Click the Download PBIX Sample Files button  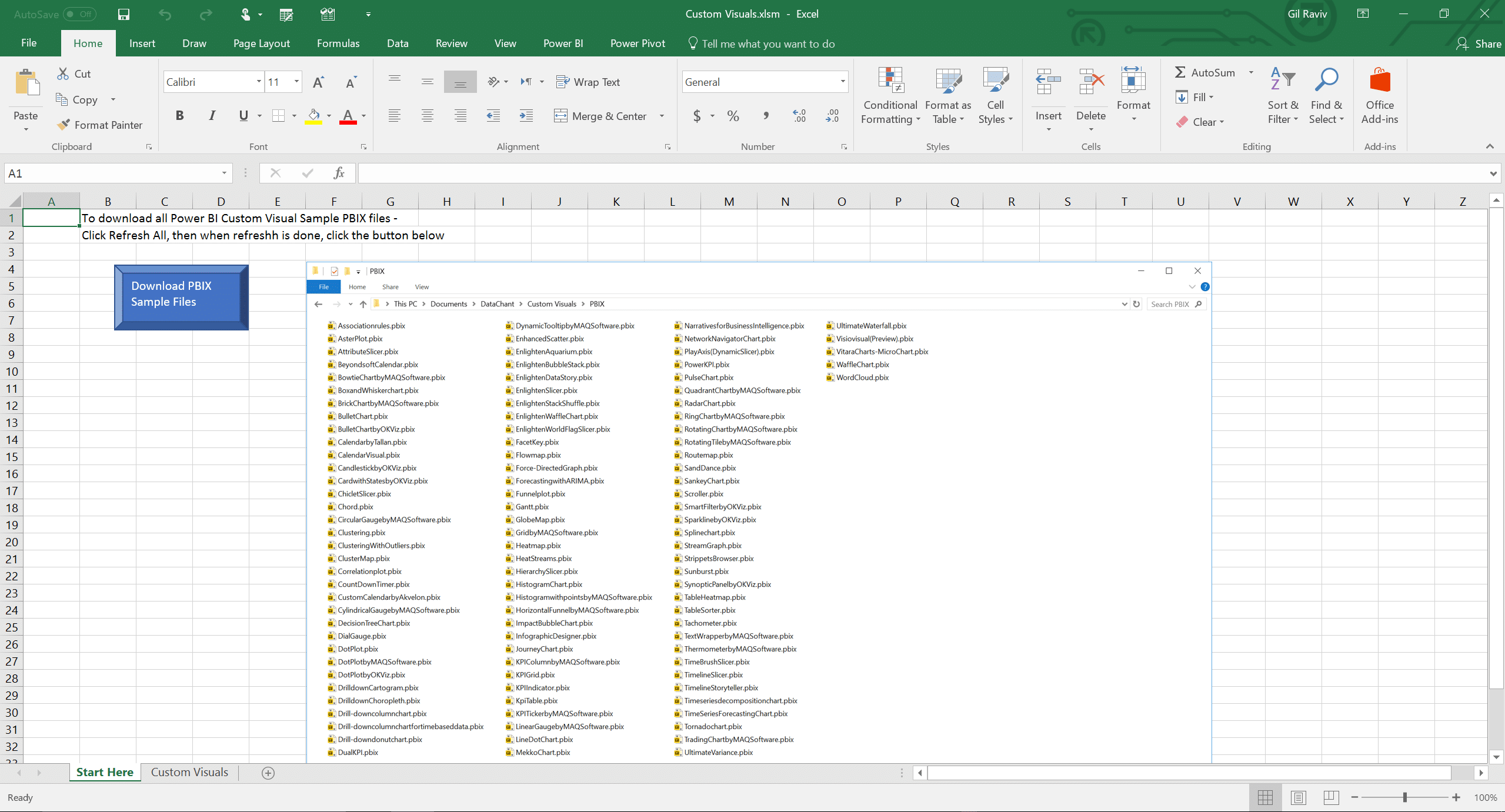point(181,296)
